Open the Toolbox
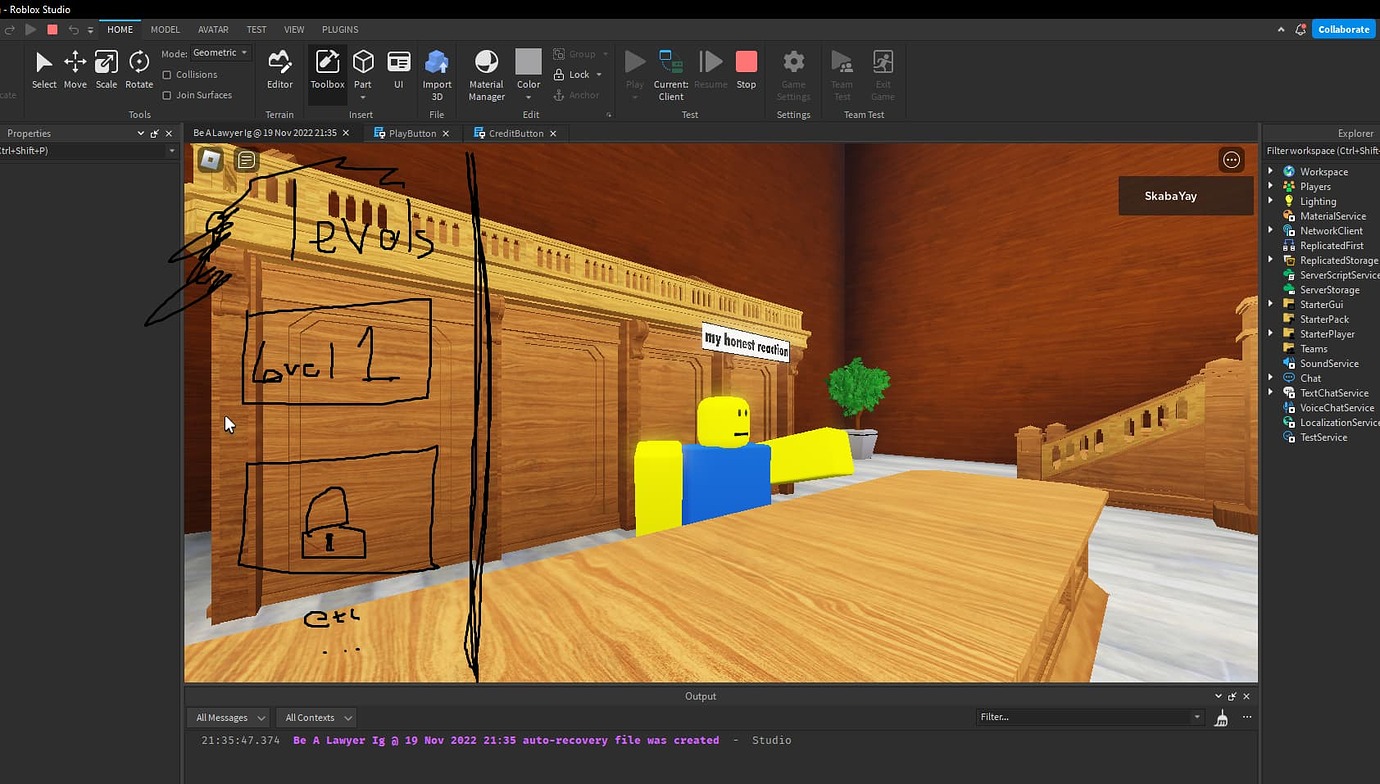Image resolution: width=1380 pixels, height=784 pixels. pyautogui.click(x=327, y=68)
